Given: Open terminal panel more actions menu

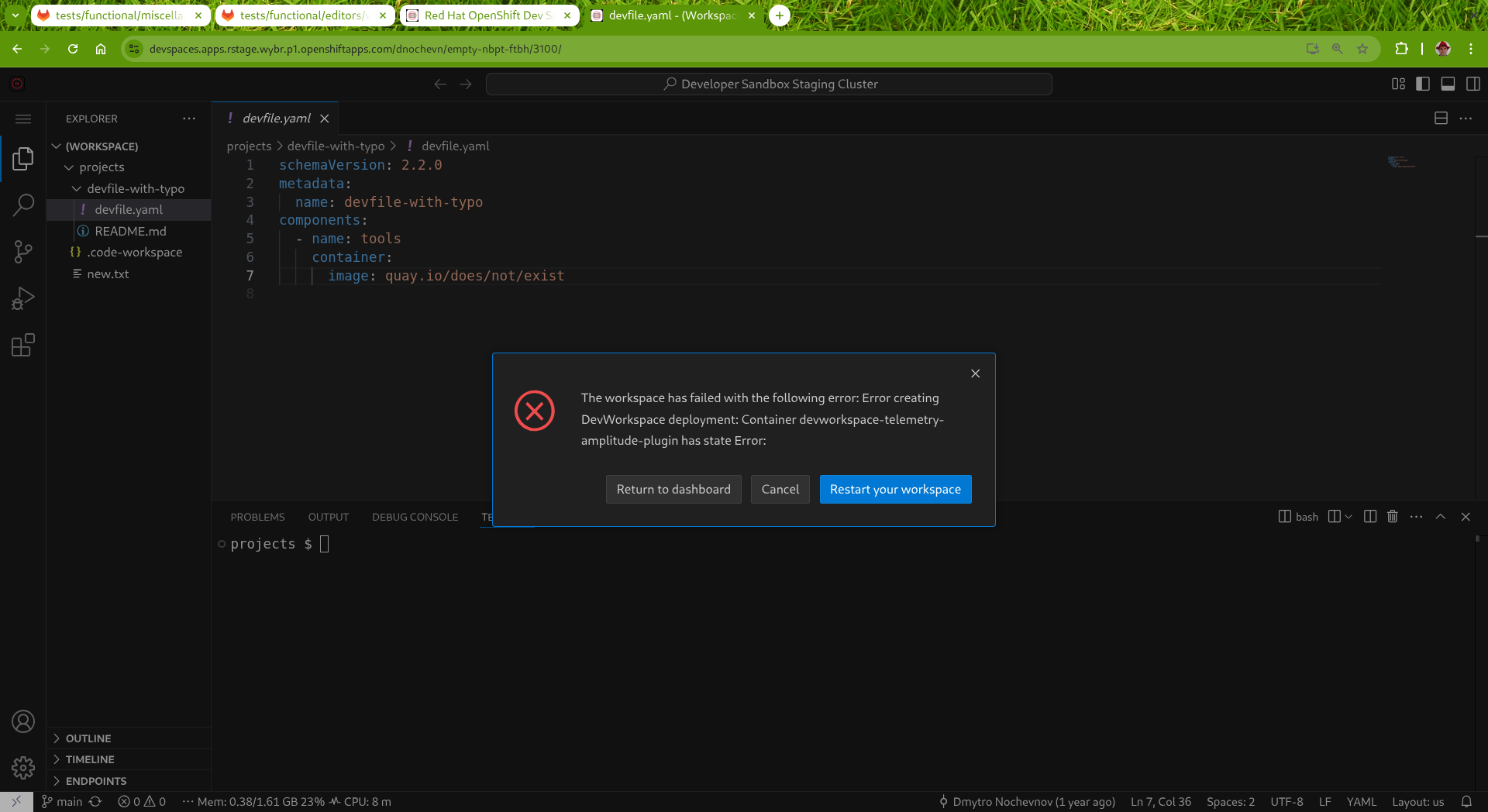Looking at the screenshot, I should pos(1417,517).
